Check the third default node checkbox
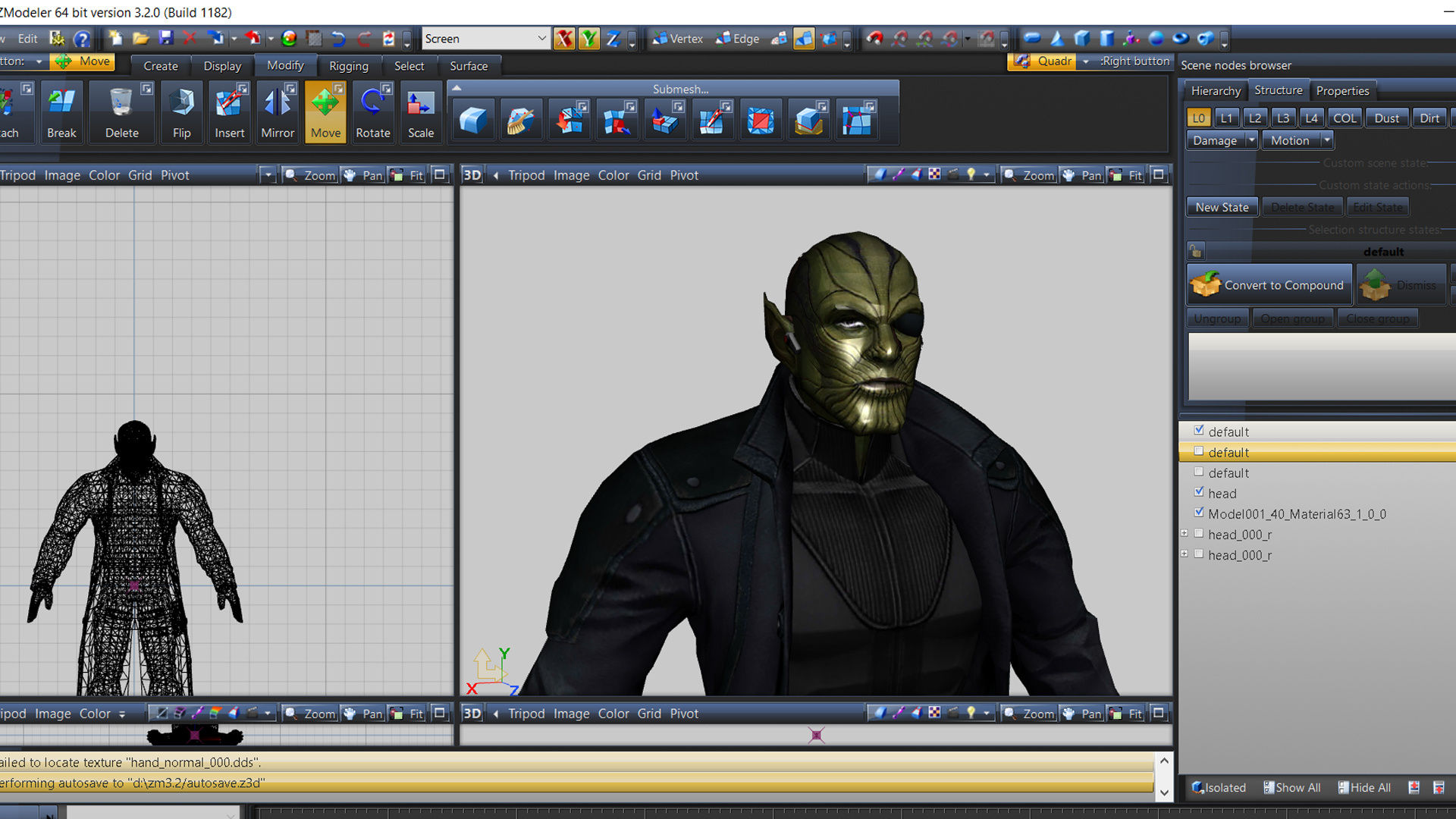The height and width of the screenshot is (819, 1456). point(1199,471)
